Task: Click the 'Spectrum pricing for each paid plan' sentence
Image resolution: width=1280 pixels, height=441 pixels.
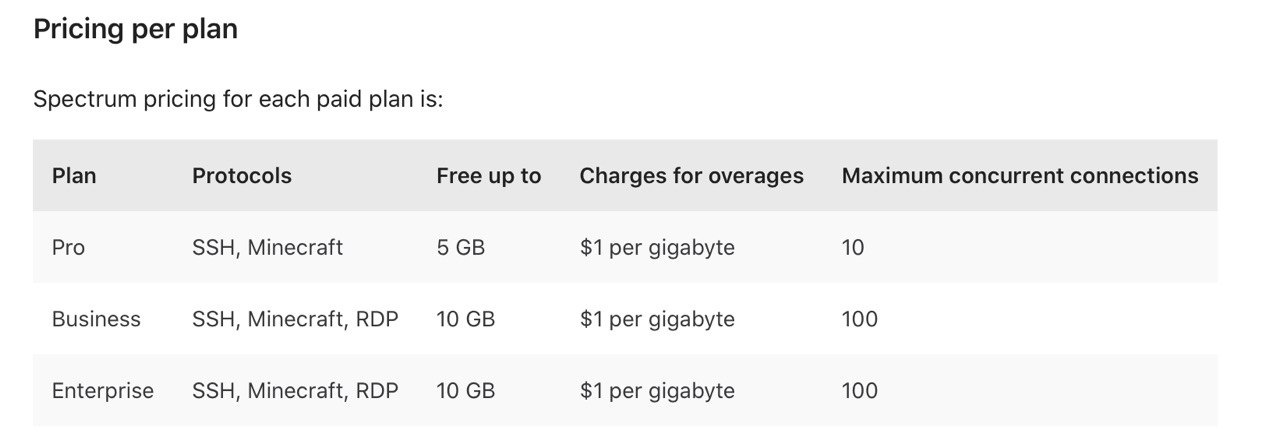Action: (x=238, y=100)
